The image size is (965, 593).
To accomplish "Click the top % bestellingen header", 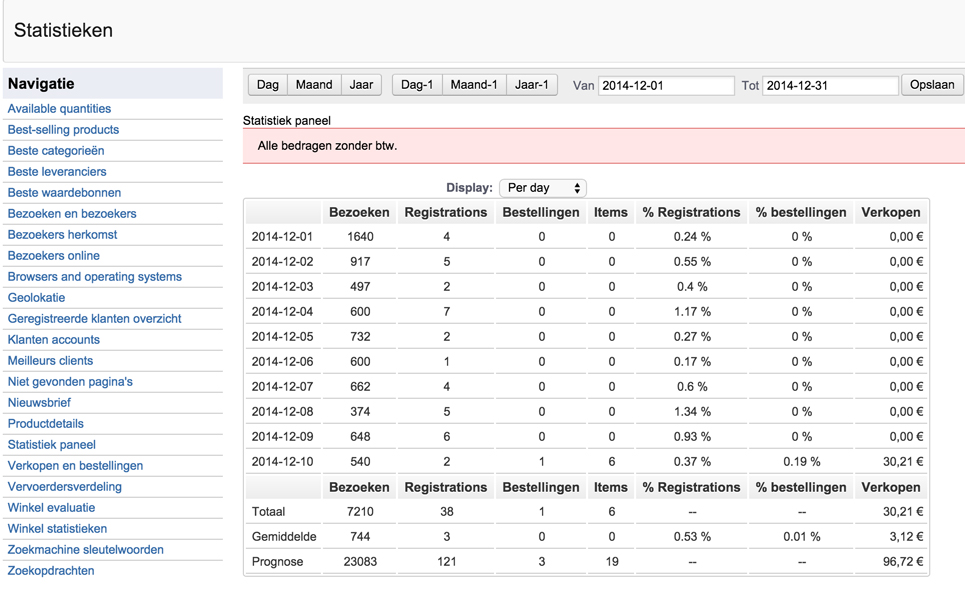I will click(801, 212).
